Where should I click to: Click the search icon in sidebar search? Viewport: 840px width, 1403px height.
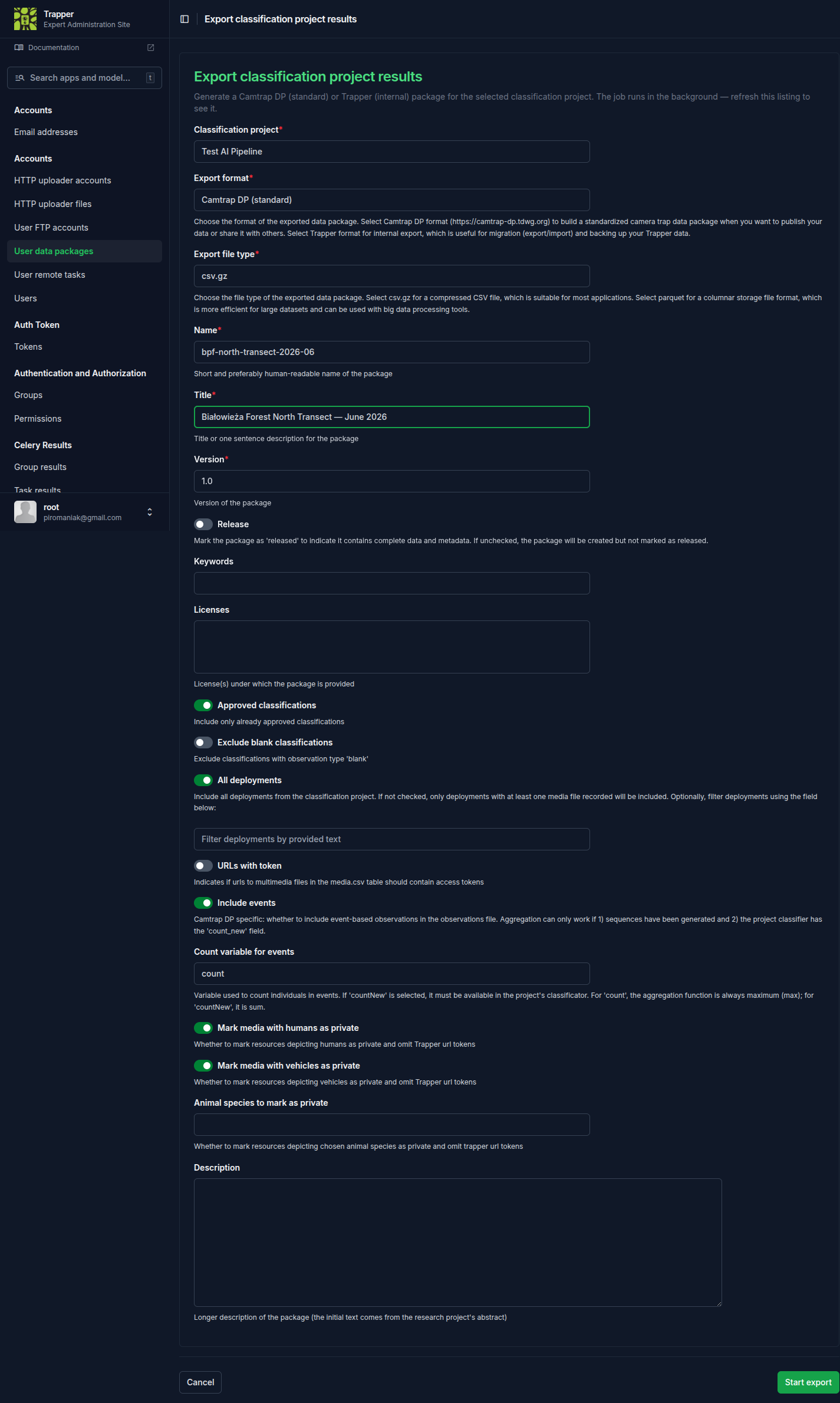(19, 78)
